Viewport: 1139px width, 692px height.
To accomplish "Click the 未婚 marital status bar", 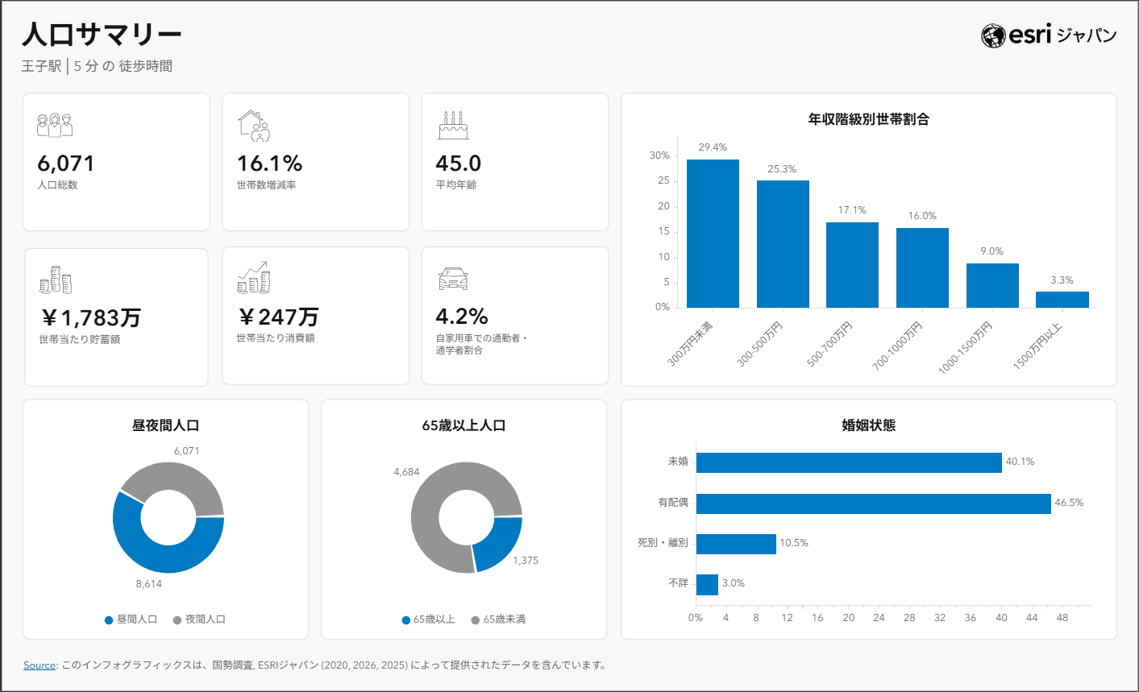I will (x=848, y=462).
